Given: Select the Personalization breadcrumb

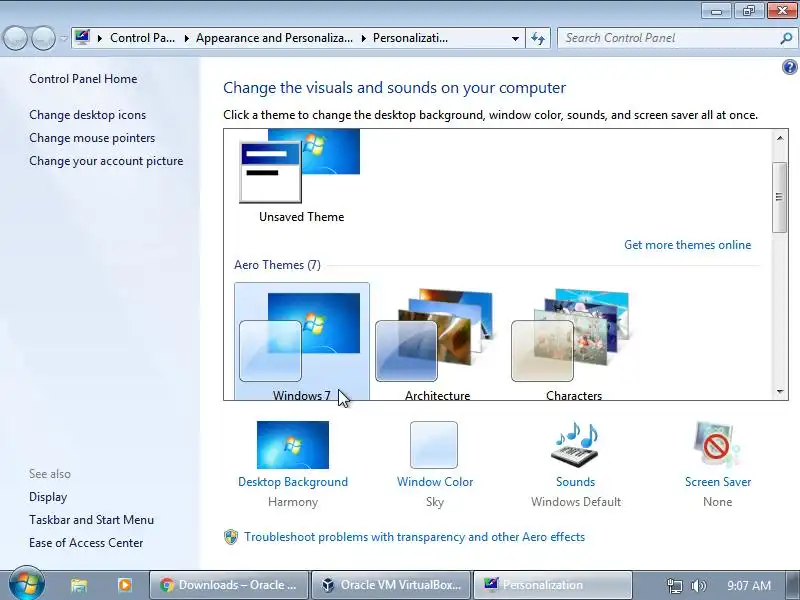Looking at the screenshot, I should click(x=411, y=38).
